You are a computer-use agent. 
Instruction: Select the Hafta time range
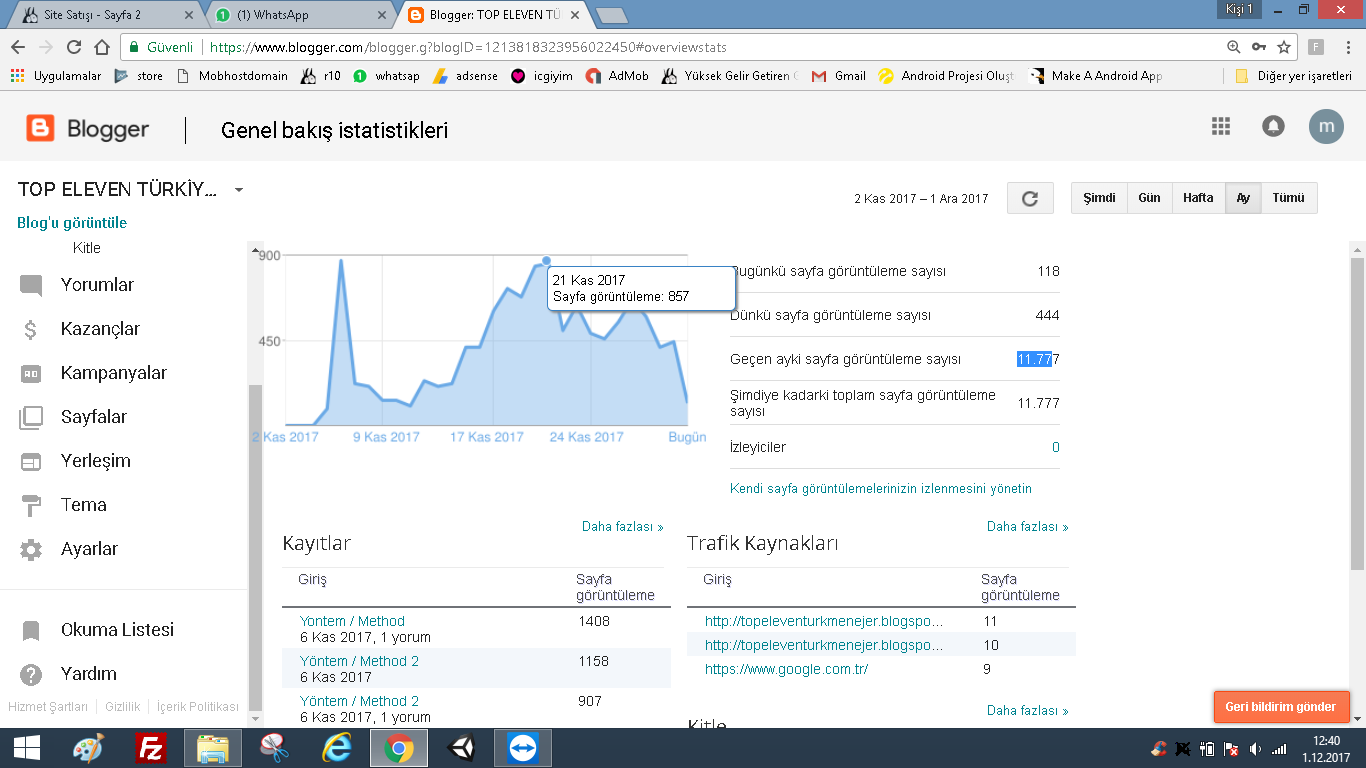pyautogui.click(x=1198, y=198)
